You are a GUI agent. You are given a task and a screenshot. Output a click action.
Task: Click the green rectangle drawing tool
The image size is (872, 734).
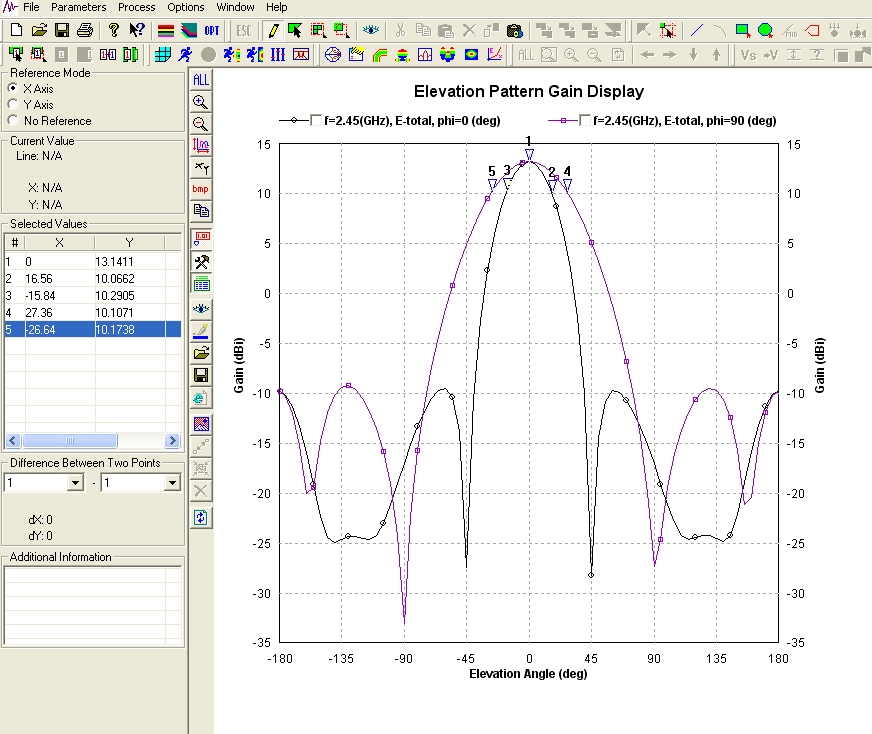742,30
